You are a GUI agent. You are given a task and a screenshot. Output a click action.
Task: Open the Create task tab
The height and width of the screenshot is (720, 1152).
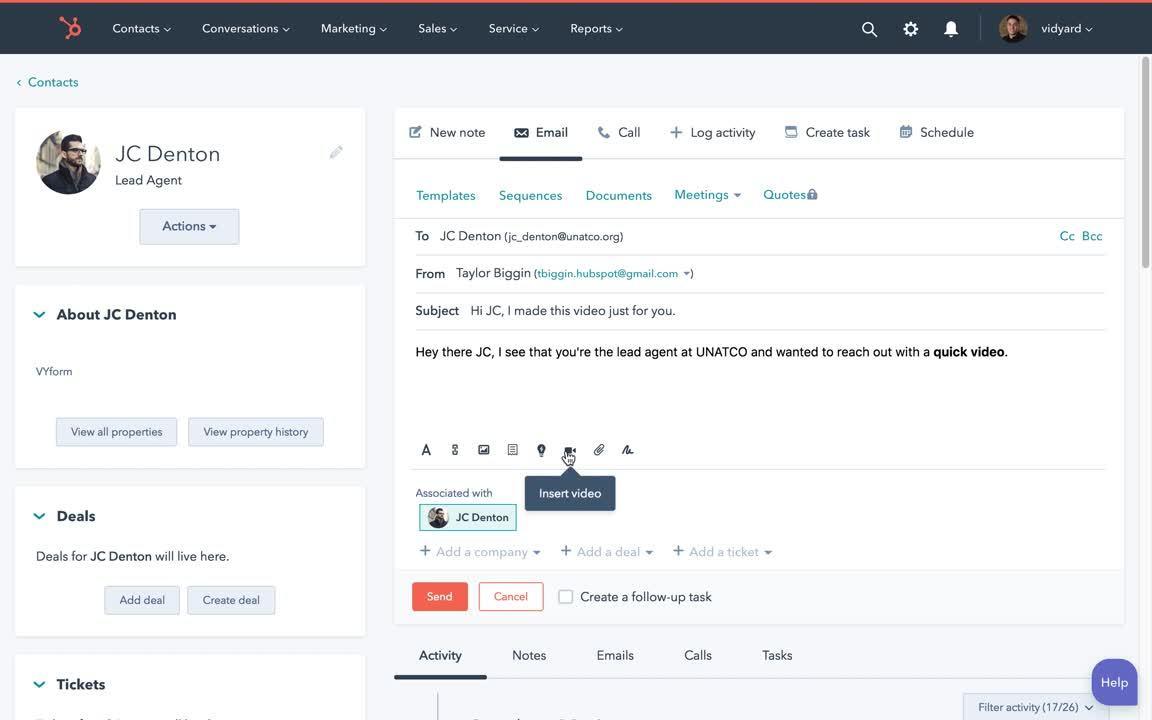(827, 132)
